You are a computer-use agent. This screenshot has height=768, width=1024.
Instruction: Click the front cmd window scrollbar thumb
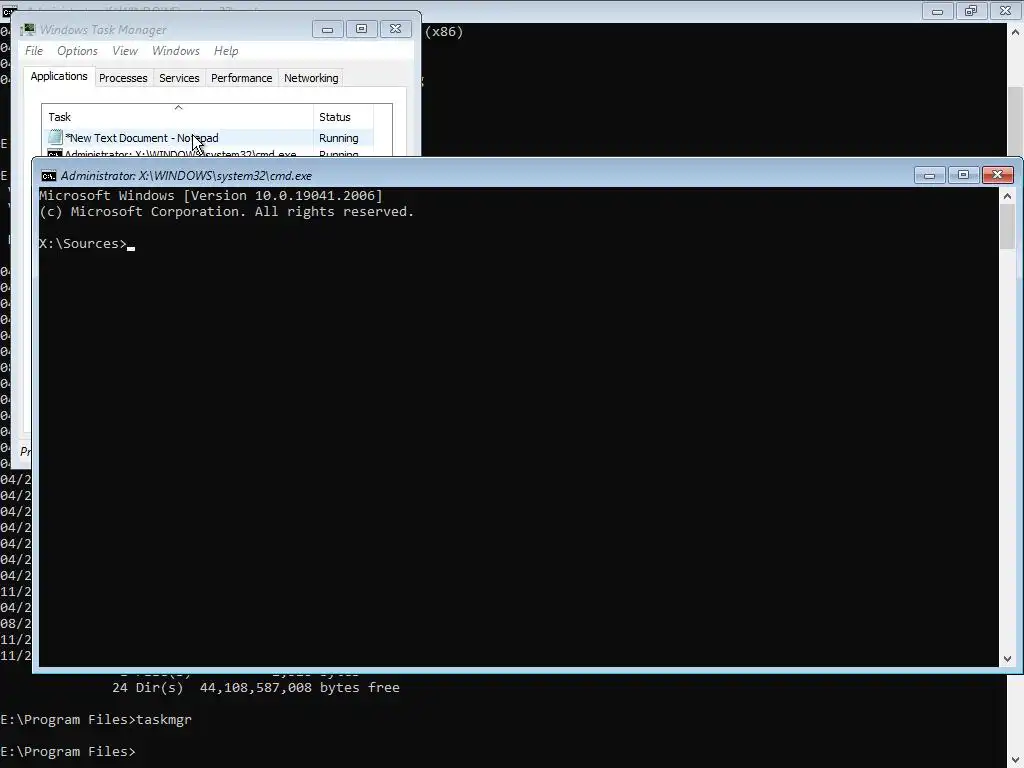click(1007, 226)
